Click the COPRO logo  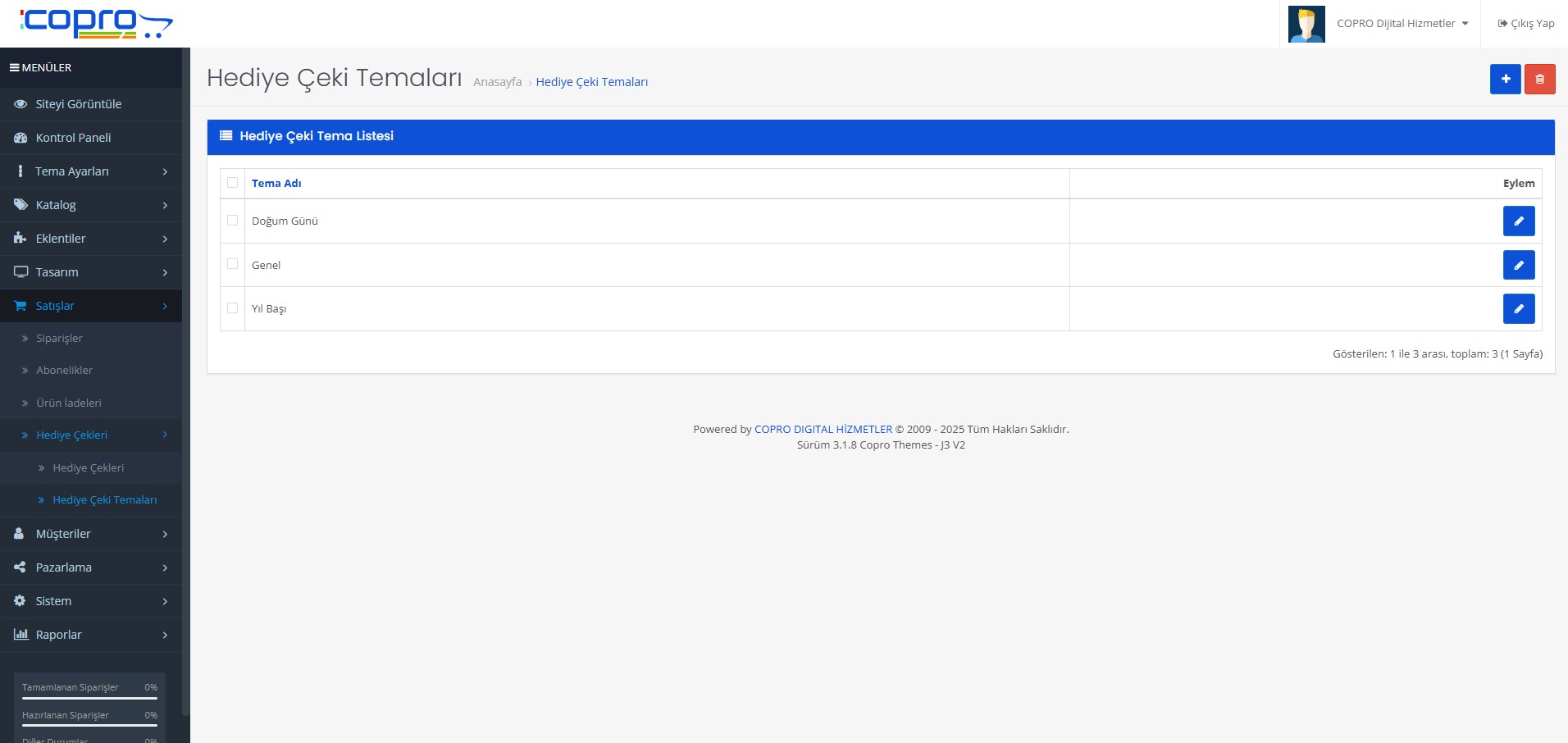pyautogui.click(x=95, y=23)
